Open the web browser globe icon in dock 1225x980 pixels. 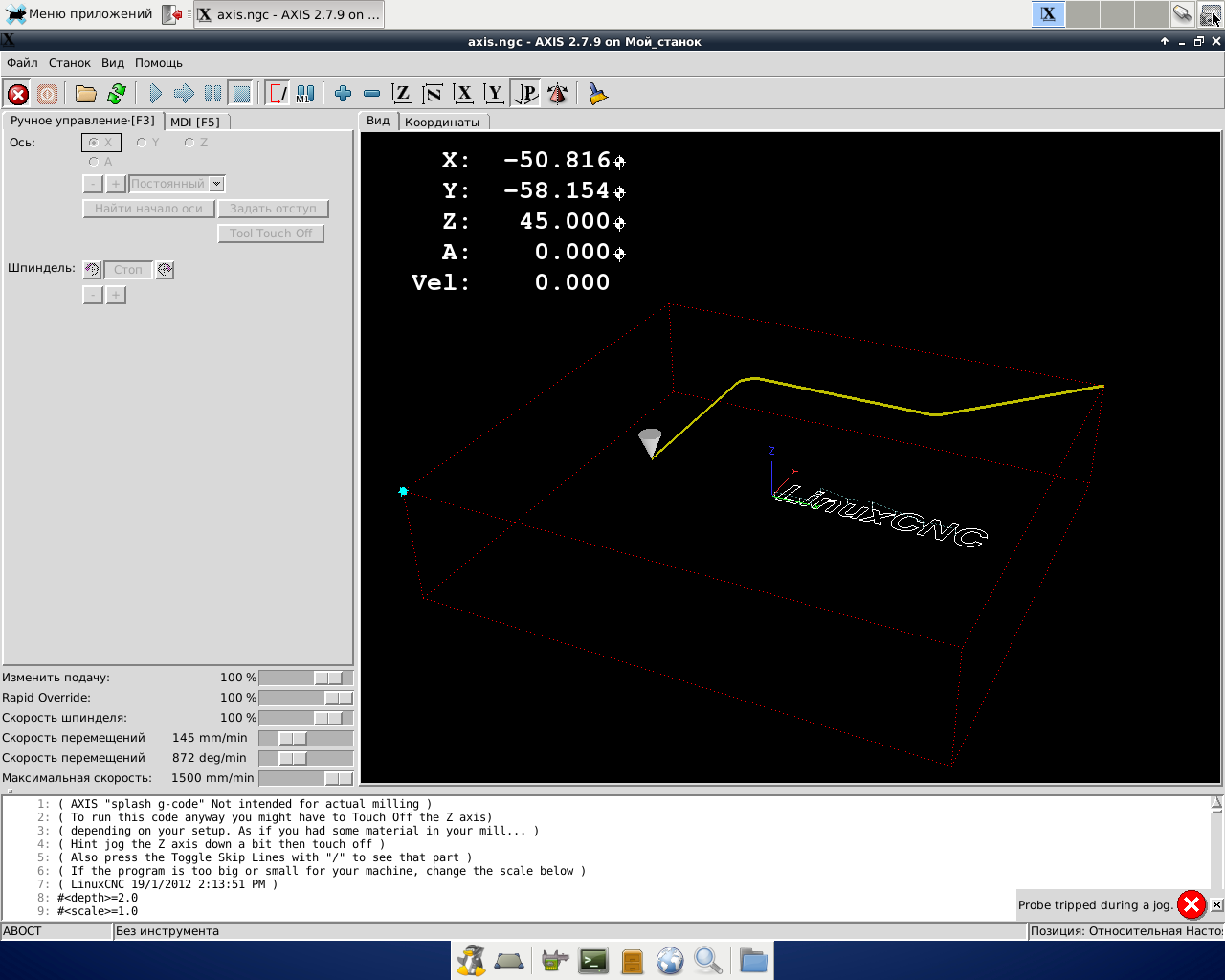(670, 960)
